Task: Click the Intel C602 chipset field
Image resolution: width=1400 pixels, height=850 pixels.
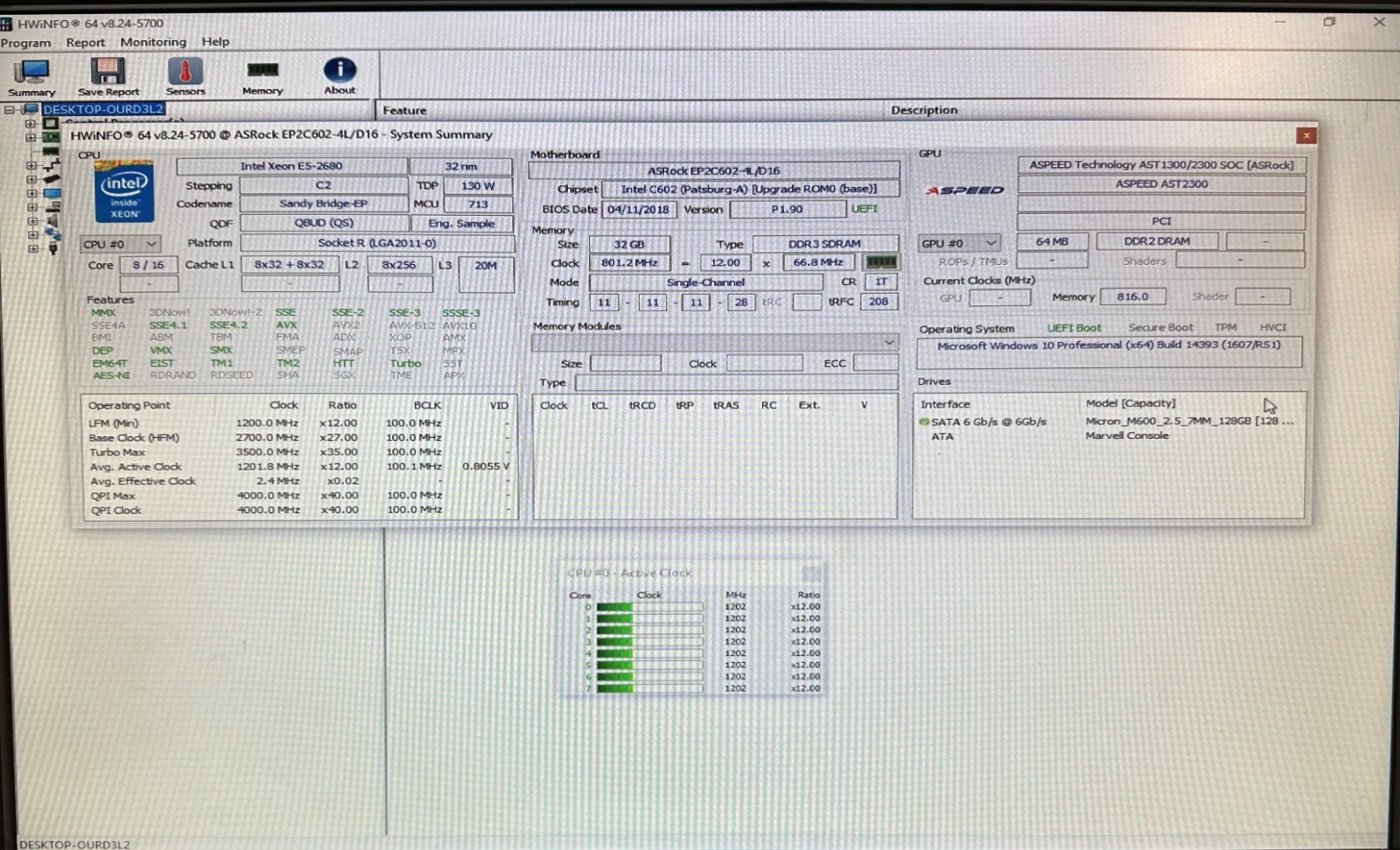Action: coord(749,189)
